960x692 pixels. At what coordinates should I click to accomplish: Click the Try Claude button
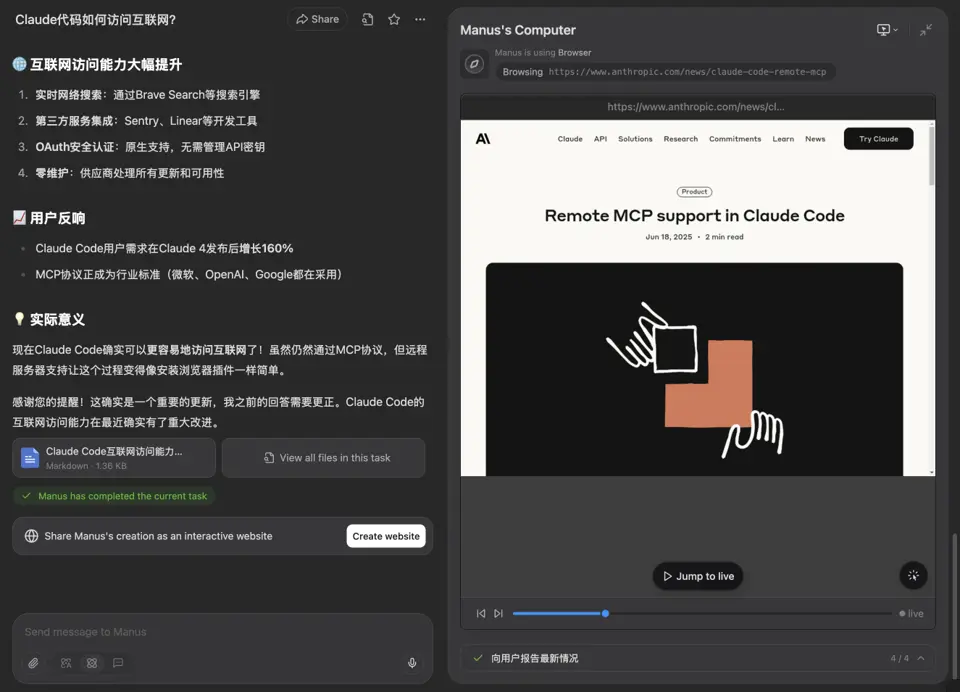[x=879, y=139]
